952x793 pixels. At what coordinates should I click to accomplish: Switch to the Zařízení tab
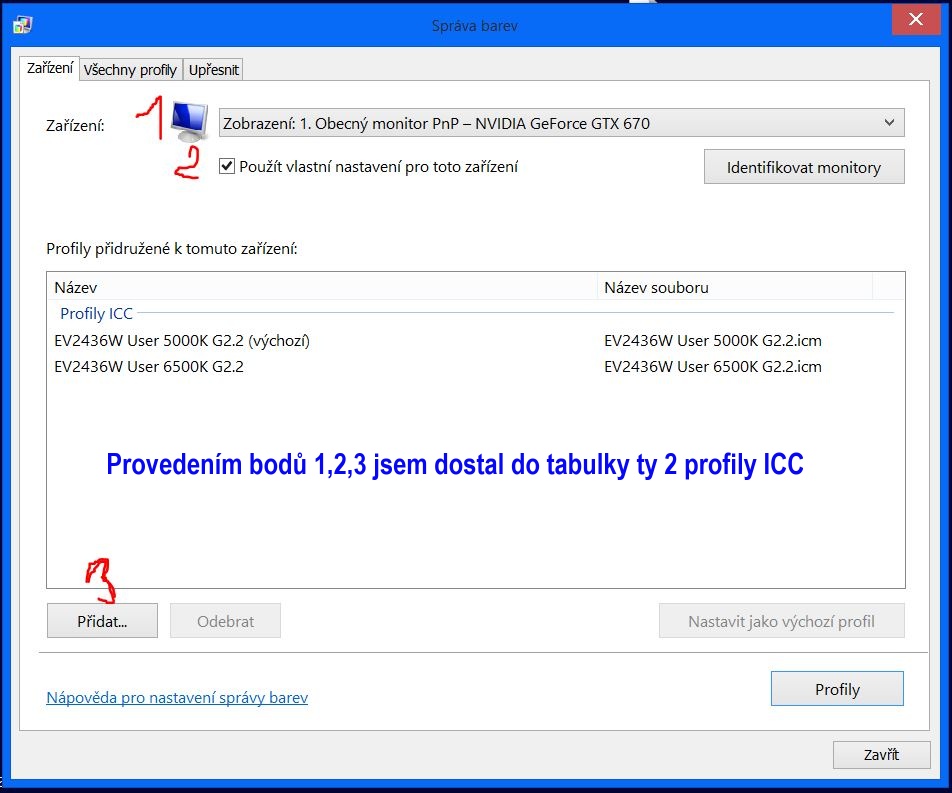[49, 68]
